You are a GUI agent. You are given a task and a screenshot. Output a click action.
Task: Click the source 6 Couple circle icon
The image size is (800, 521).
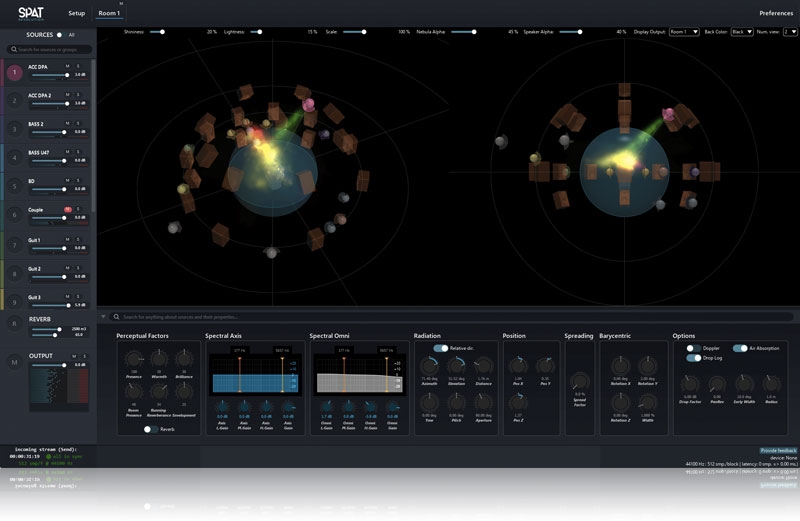(14, 215)
